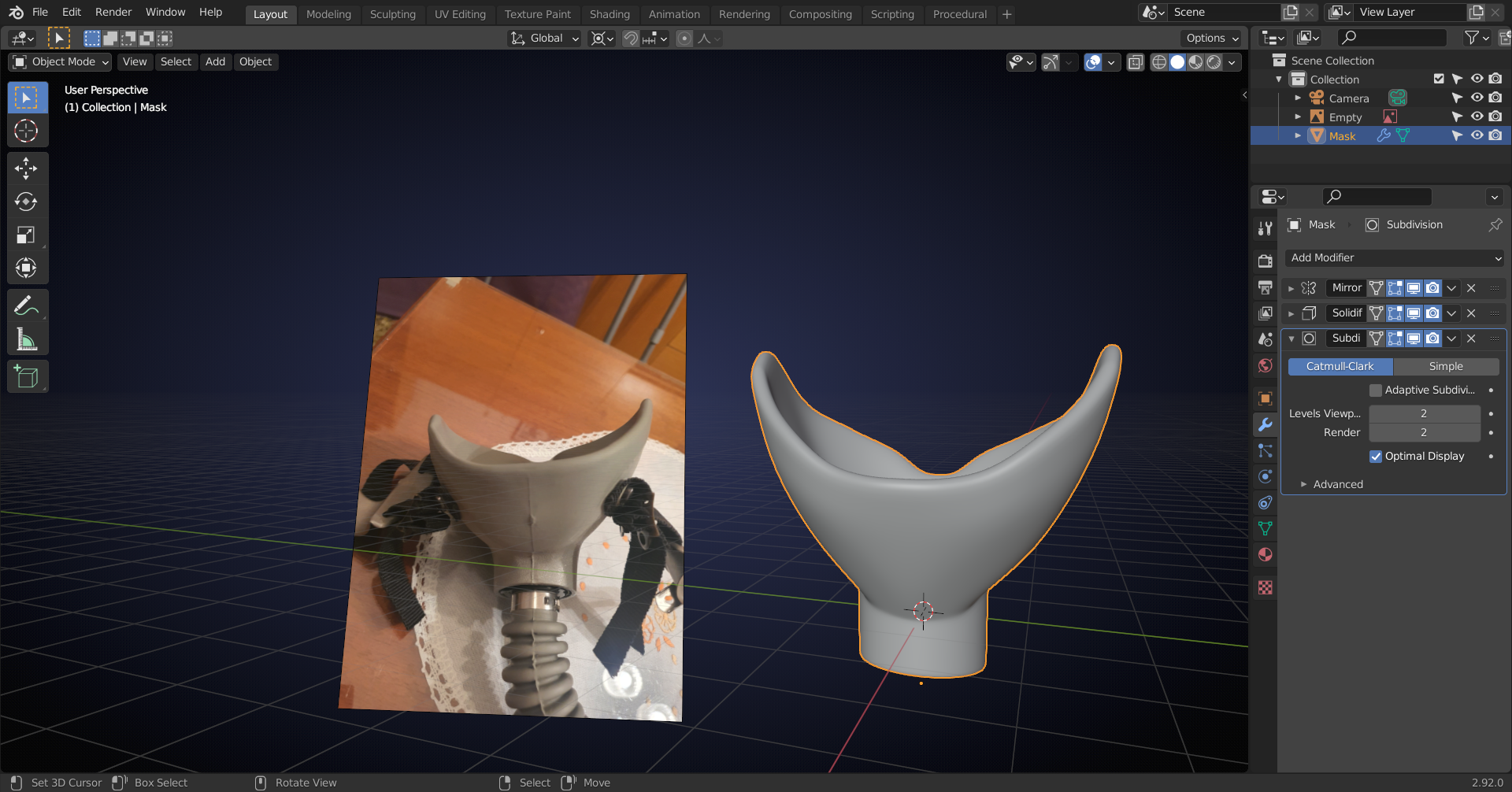Enable the Adaptive Subdivision checkbox
The image size is (1512, 792).
[1376, 390]
